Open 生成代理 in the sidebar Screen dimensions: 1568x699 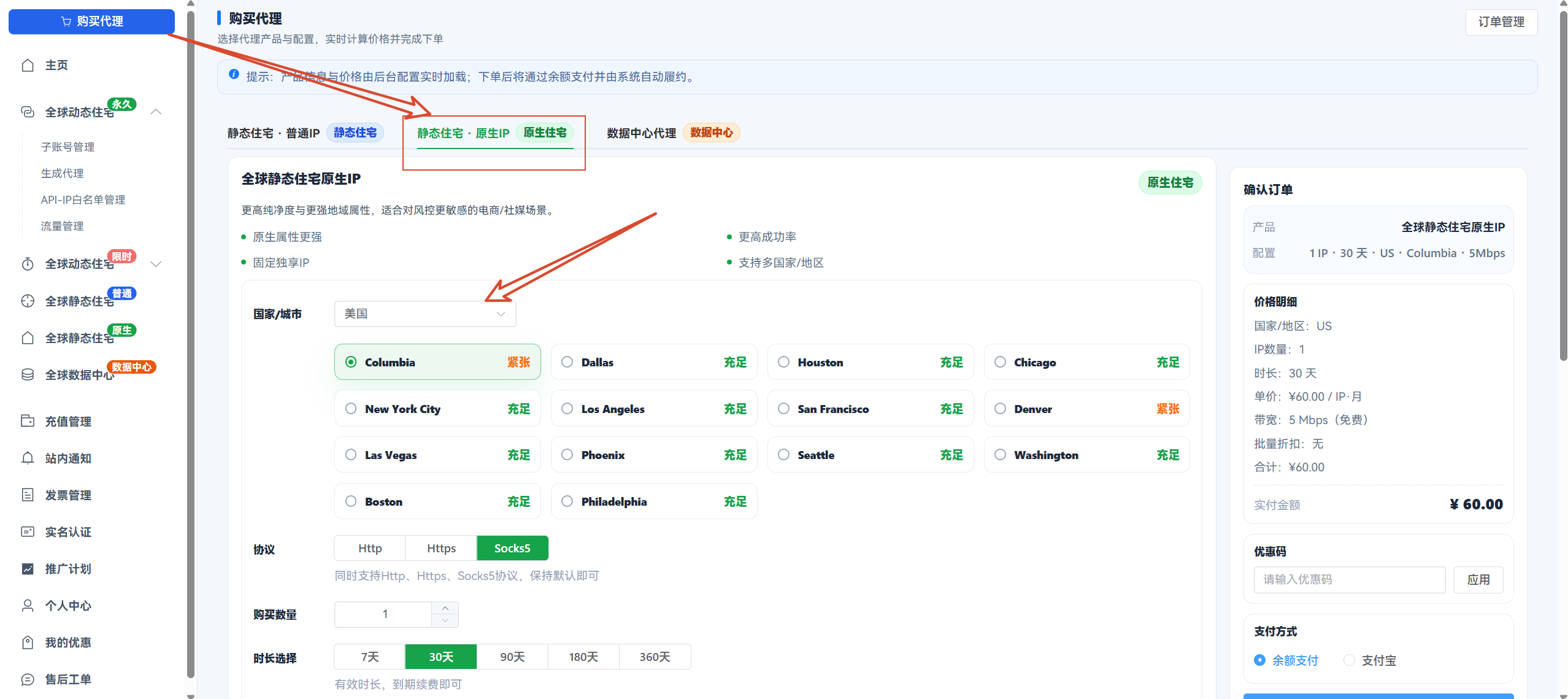click(62, 173)
